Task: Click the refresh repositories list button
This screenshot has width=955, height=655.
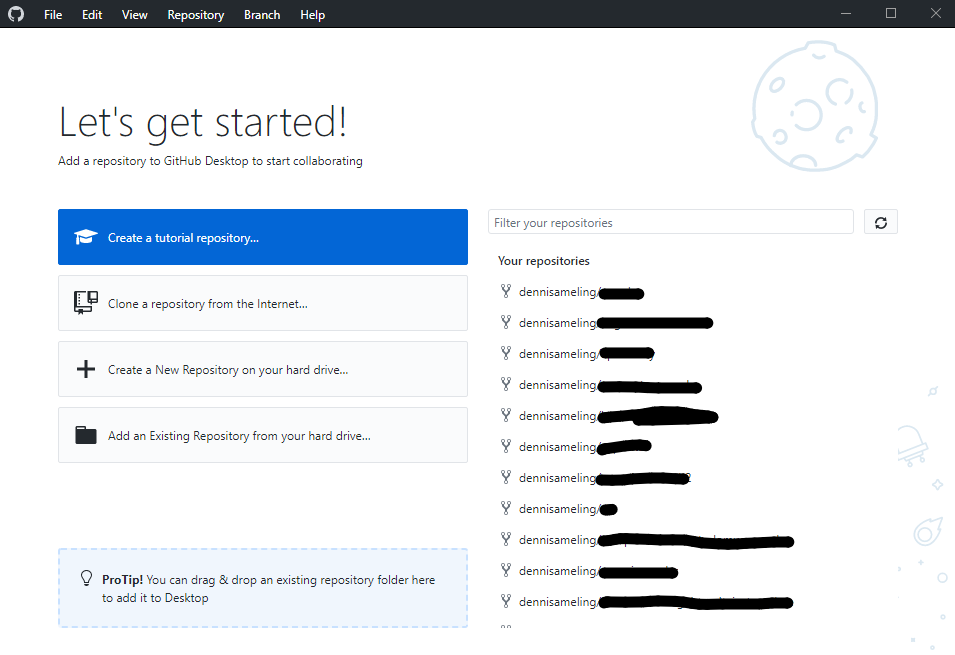Action: [x=881, y=222]
